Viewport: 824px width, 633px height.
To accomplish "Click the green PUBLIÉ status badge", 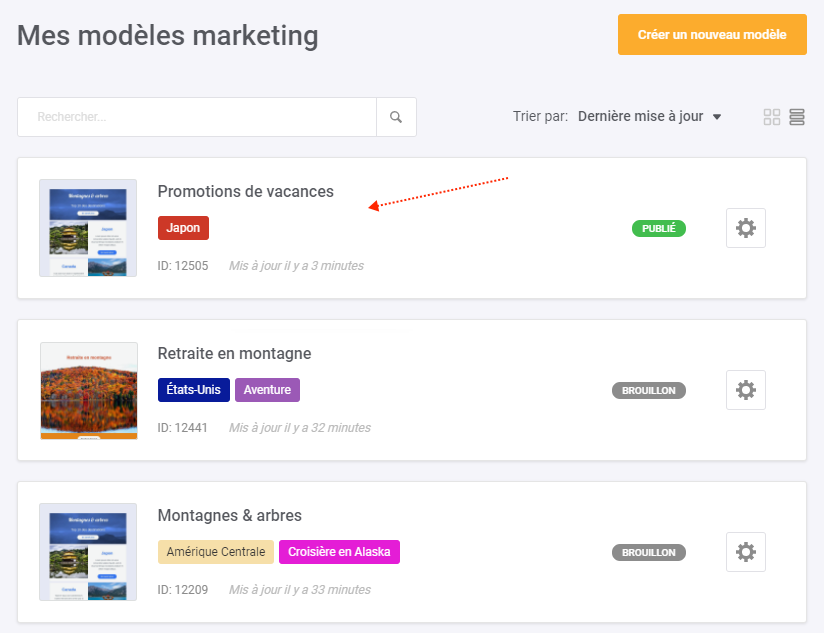I will pyautogui.click(x=658, y=229).
